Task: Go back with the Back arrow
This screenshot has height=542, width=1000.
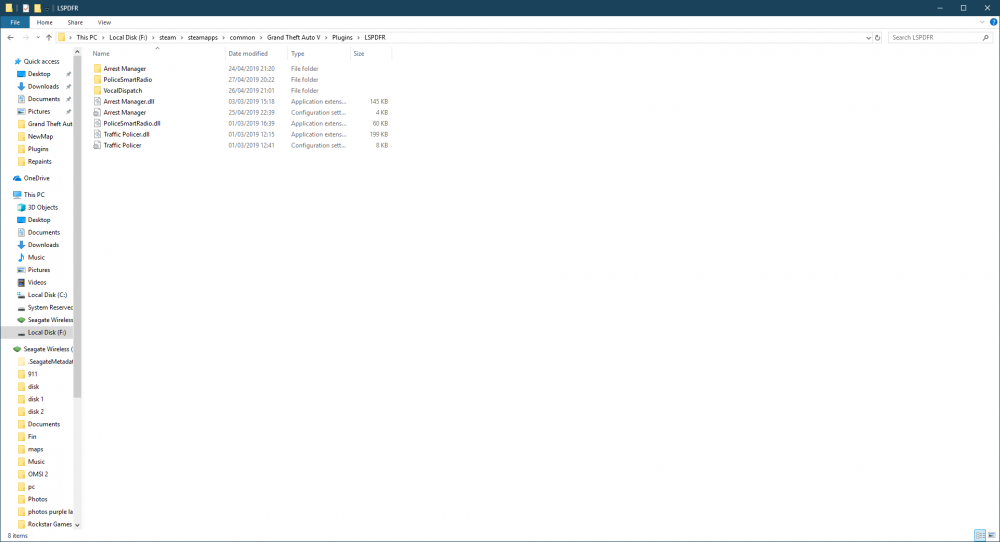Action: (10, 38)
